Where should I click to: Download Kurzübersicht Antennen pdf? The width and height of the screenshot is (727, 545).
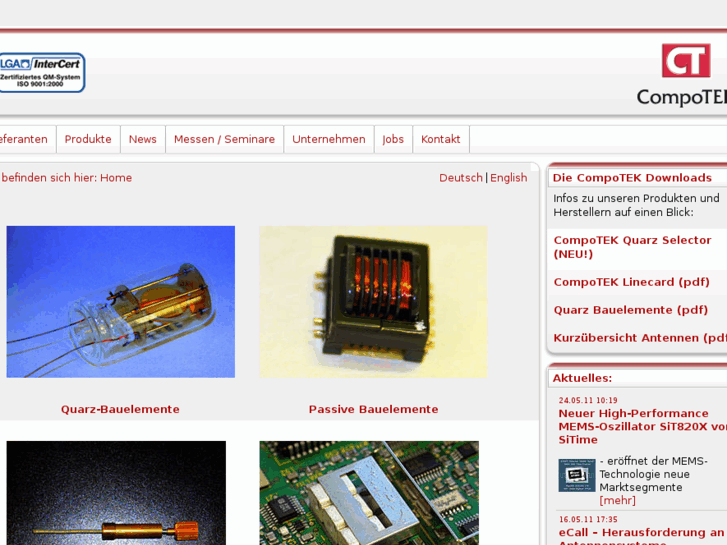(x=640, y=338)
